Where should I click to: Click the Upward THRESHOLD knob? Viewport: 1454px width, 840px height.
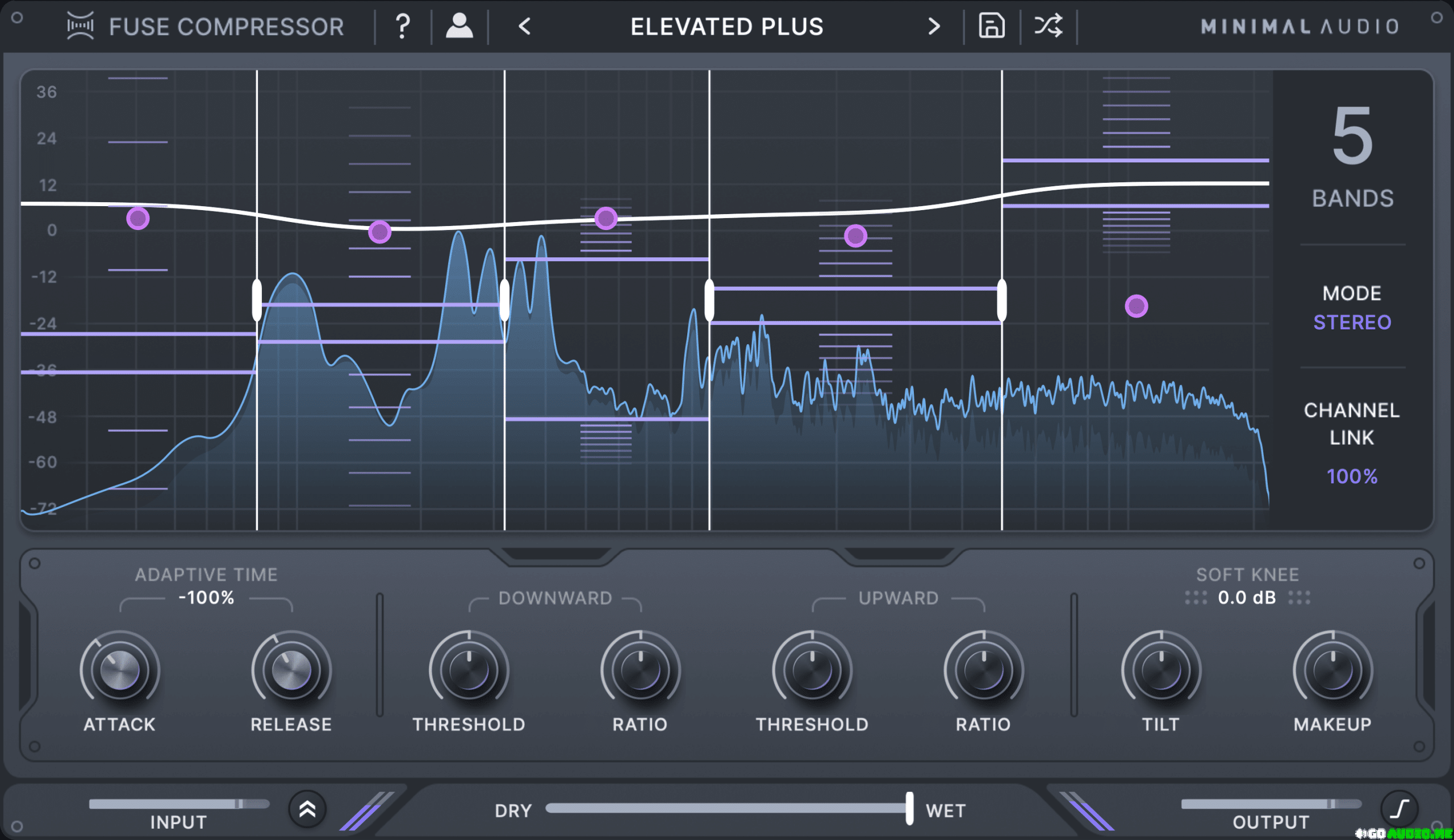pyautogui.click(x=812, y=670)
